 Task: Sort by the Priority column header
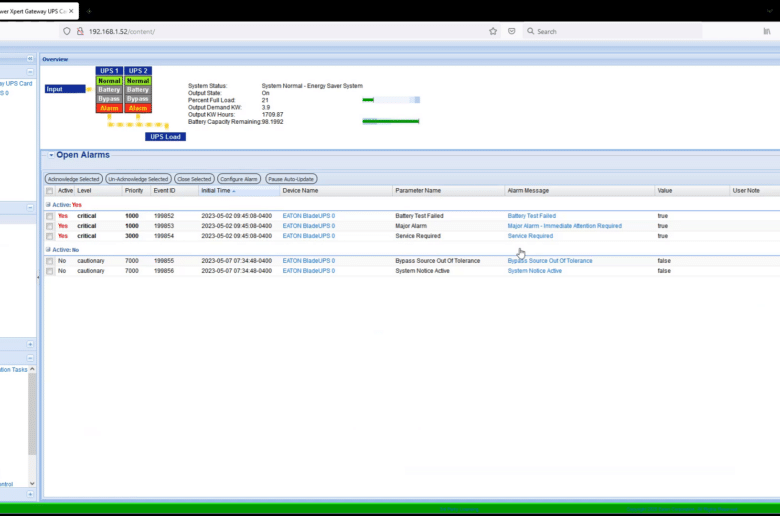tap(136, 191)
